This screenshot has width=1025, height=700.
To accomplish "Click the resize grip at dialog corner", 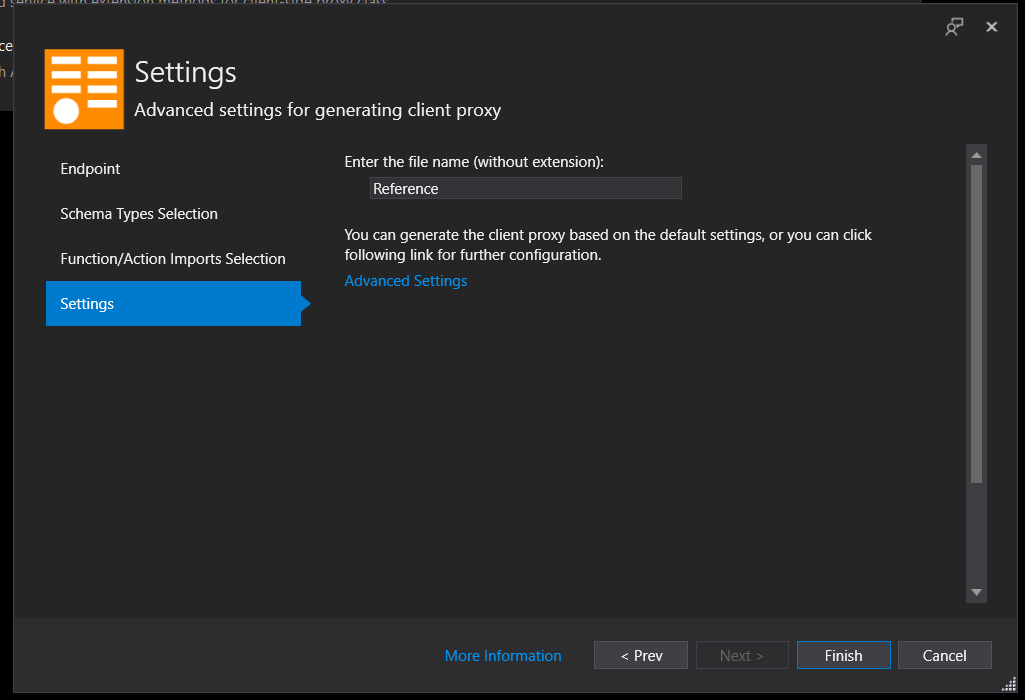I will (1009, 684).
